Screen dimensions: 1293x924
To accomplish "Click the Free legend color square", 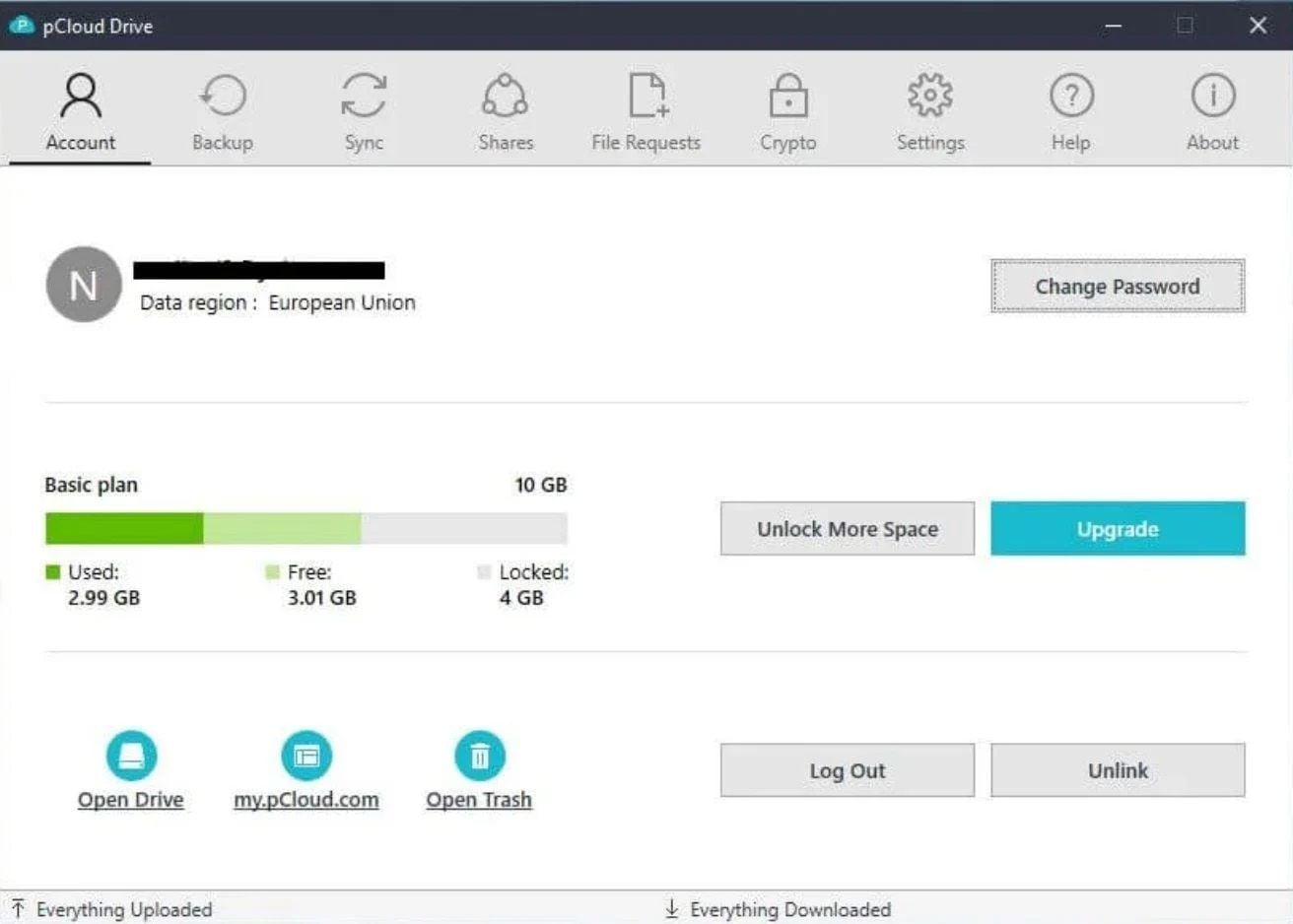I will 272,571.
